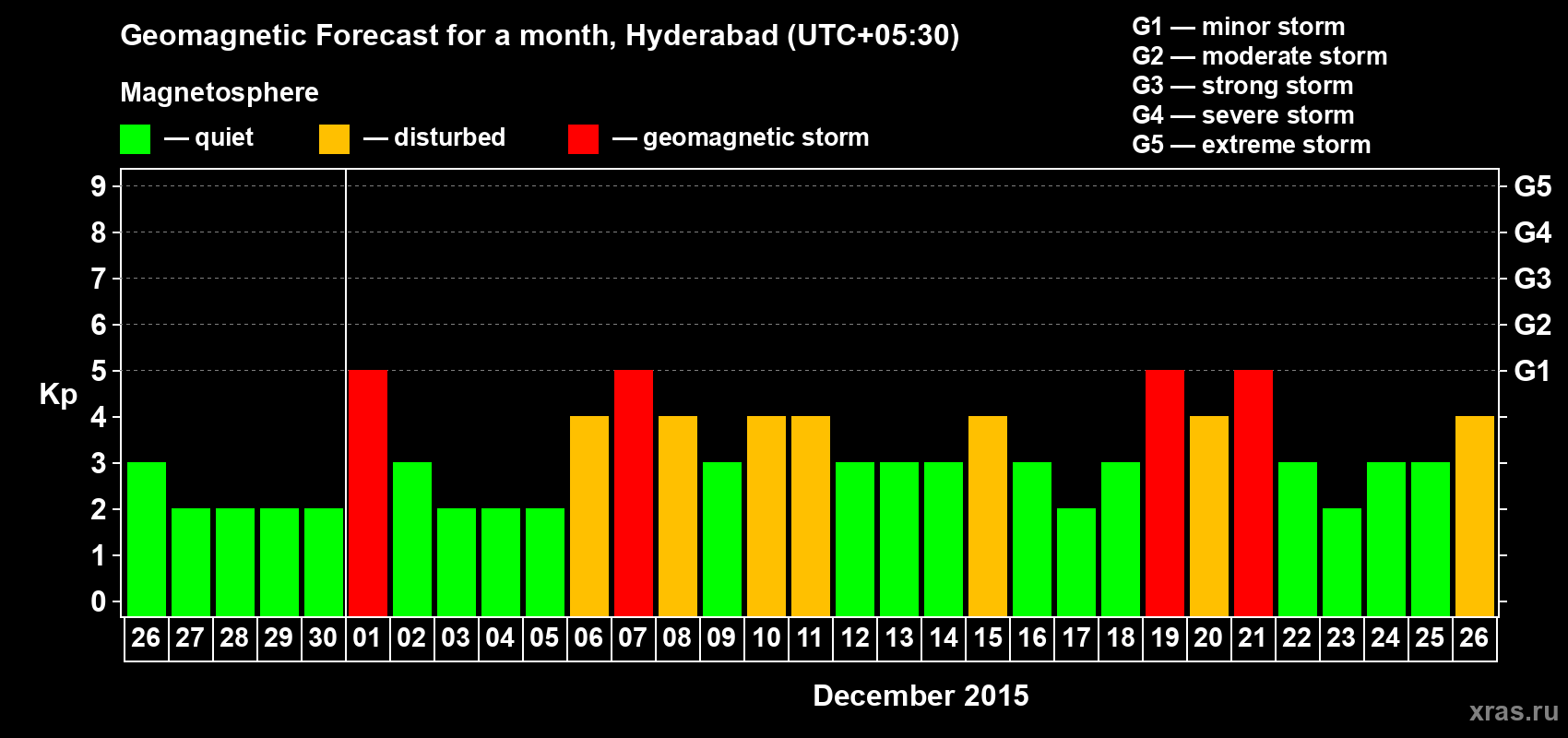Click the orange disturbed legend swatch
This screenshot has width=1568, height=738.
(334, 139)
